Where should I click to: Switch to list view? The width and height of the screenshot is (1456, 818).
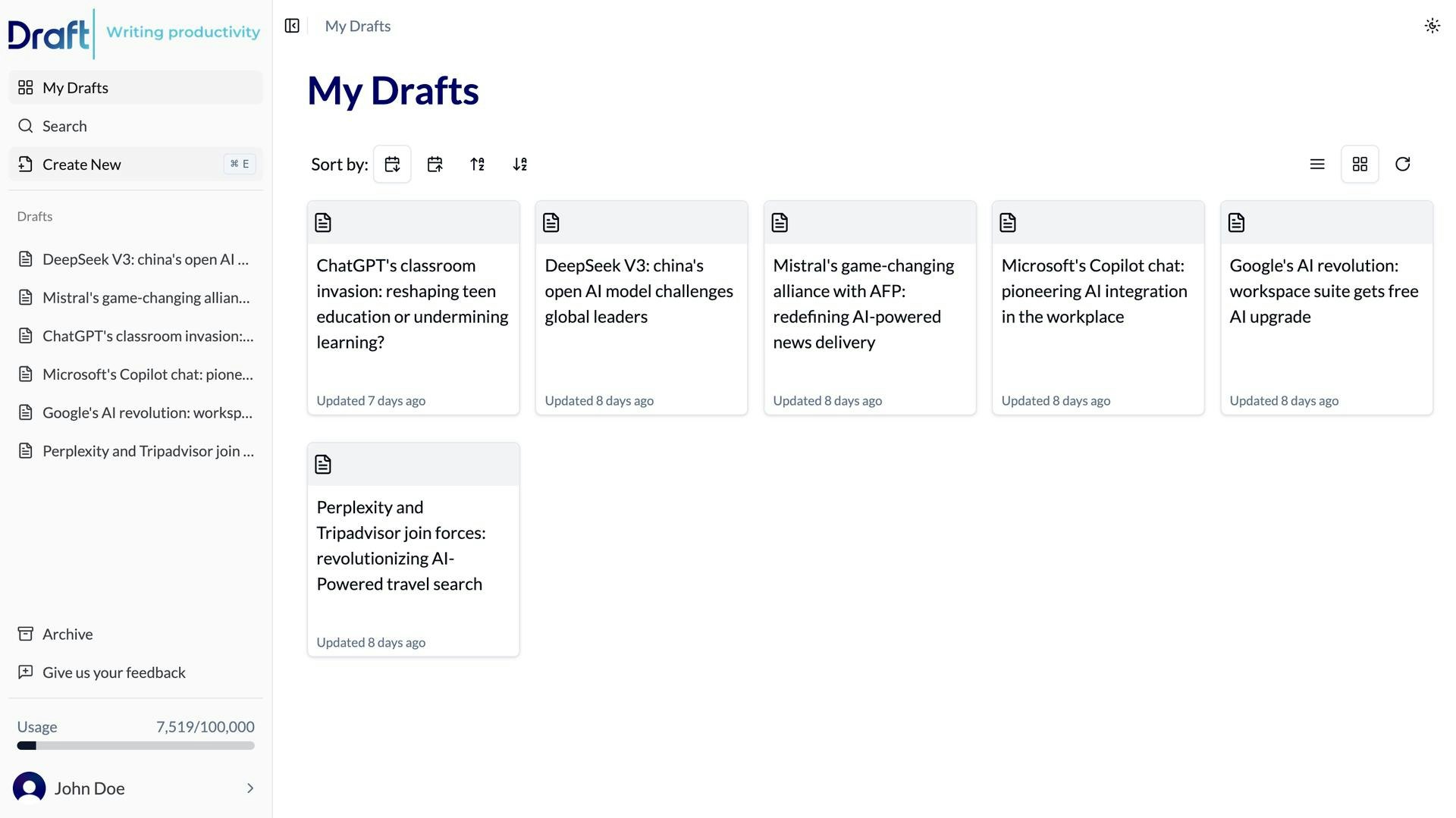pos(1317,164)
